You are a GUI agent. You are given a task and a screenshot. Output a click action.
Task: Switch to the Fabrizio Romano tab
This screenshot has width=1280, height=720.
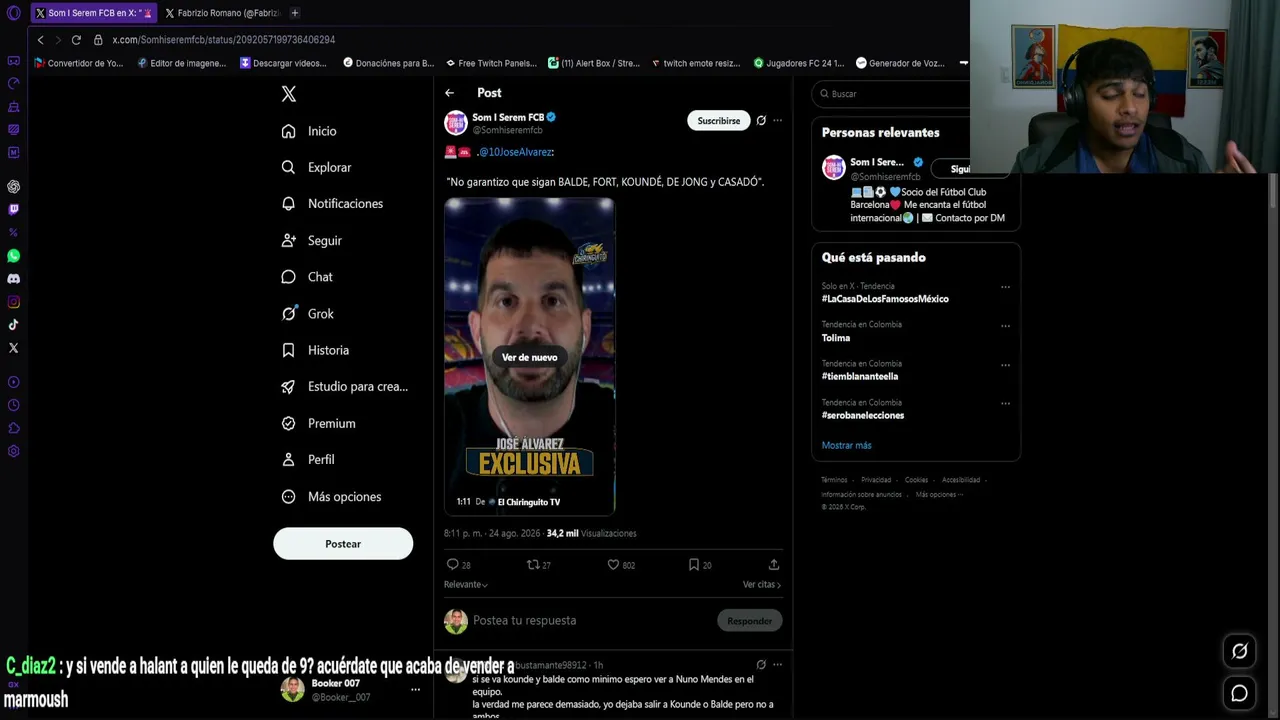(x=223, y=13)
